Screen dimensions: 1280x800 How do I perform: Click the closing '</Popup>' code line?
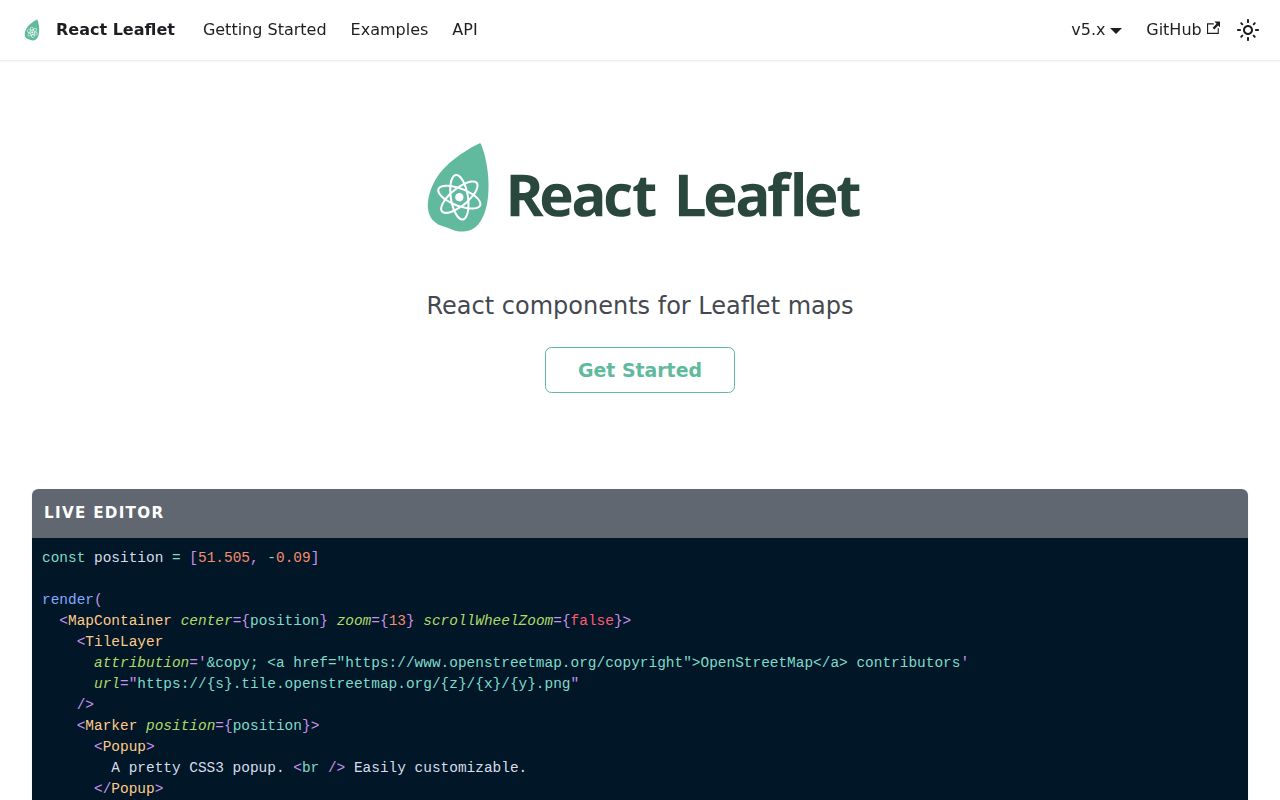[x=129, y=788]
